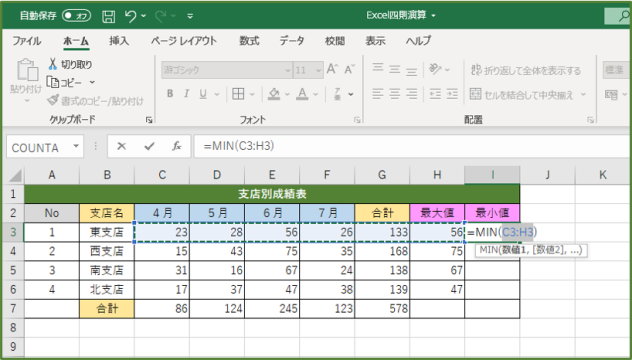
Task: Open the font name combo box
Action: 227,70
